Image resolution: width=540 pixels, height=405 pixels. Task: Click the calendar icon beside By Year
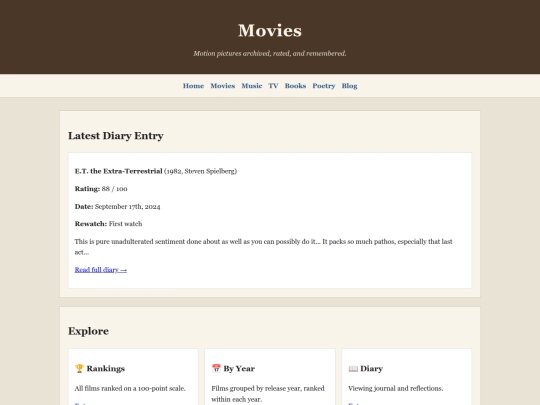click(216, 368)
